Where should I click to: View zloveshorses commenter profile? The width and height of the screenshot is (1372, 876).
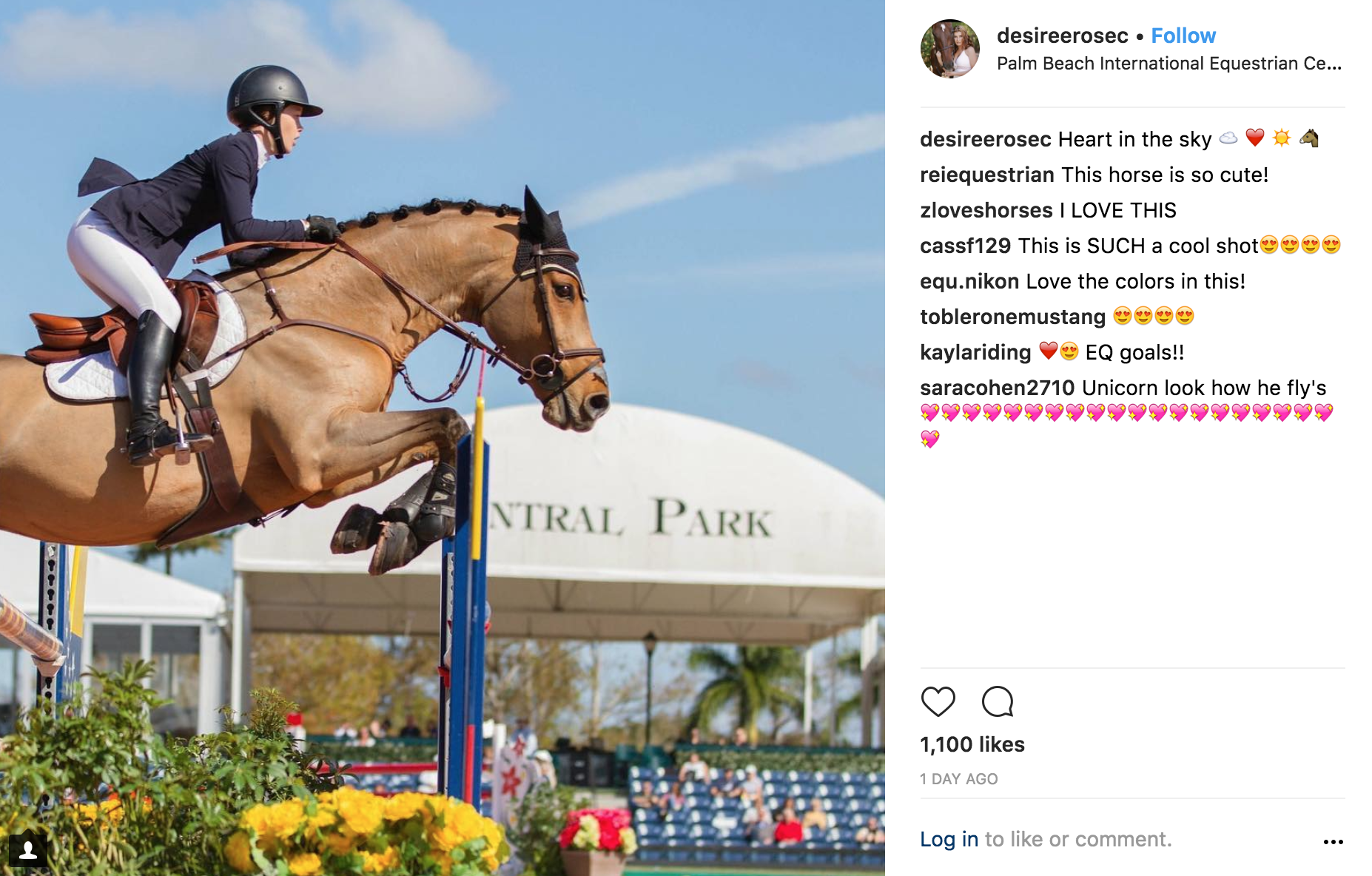point(986,210)
